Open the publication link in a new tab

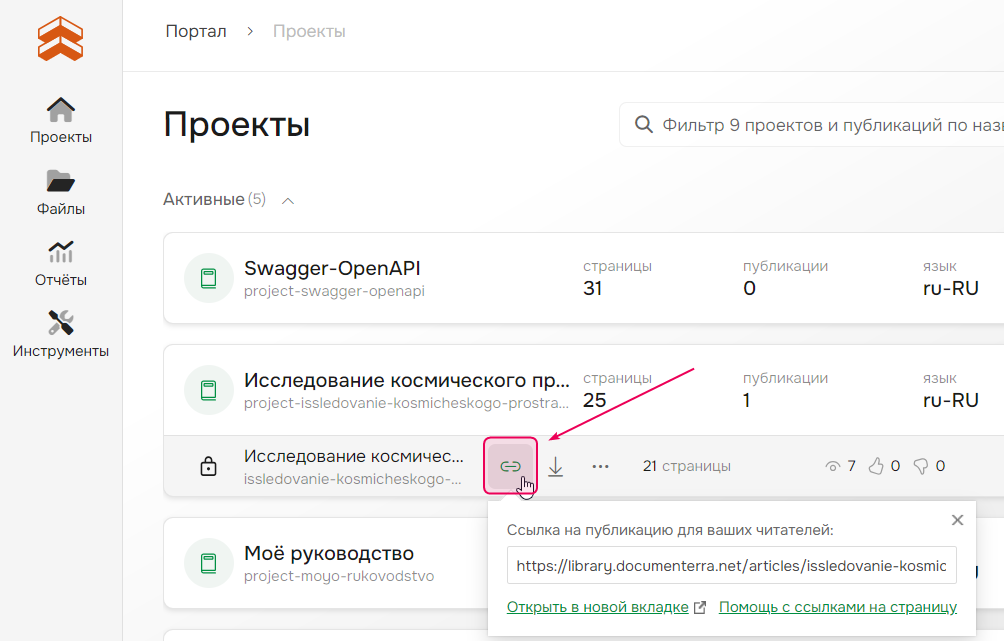point(598,607)
